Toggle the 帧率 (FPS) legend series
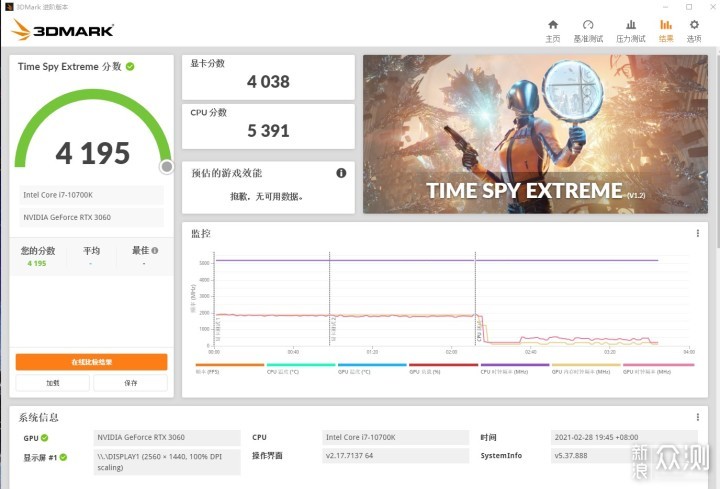 click(230, 368)
